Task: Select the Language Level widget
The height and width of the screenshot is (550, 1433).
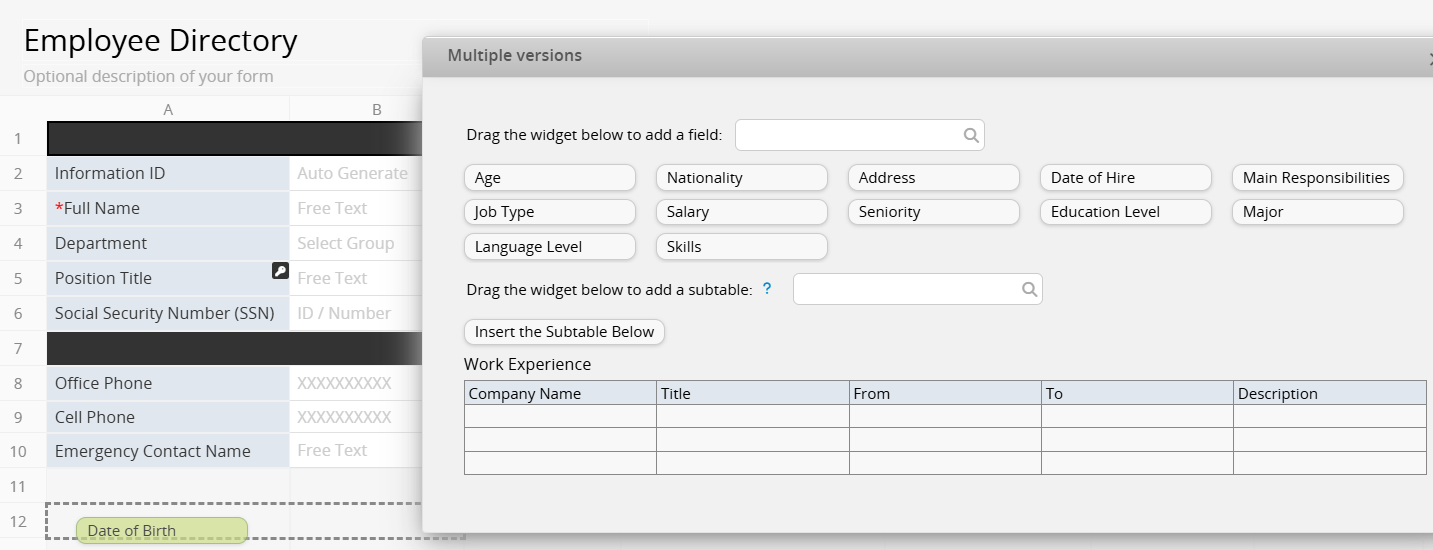Action: click(549, 247)
